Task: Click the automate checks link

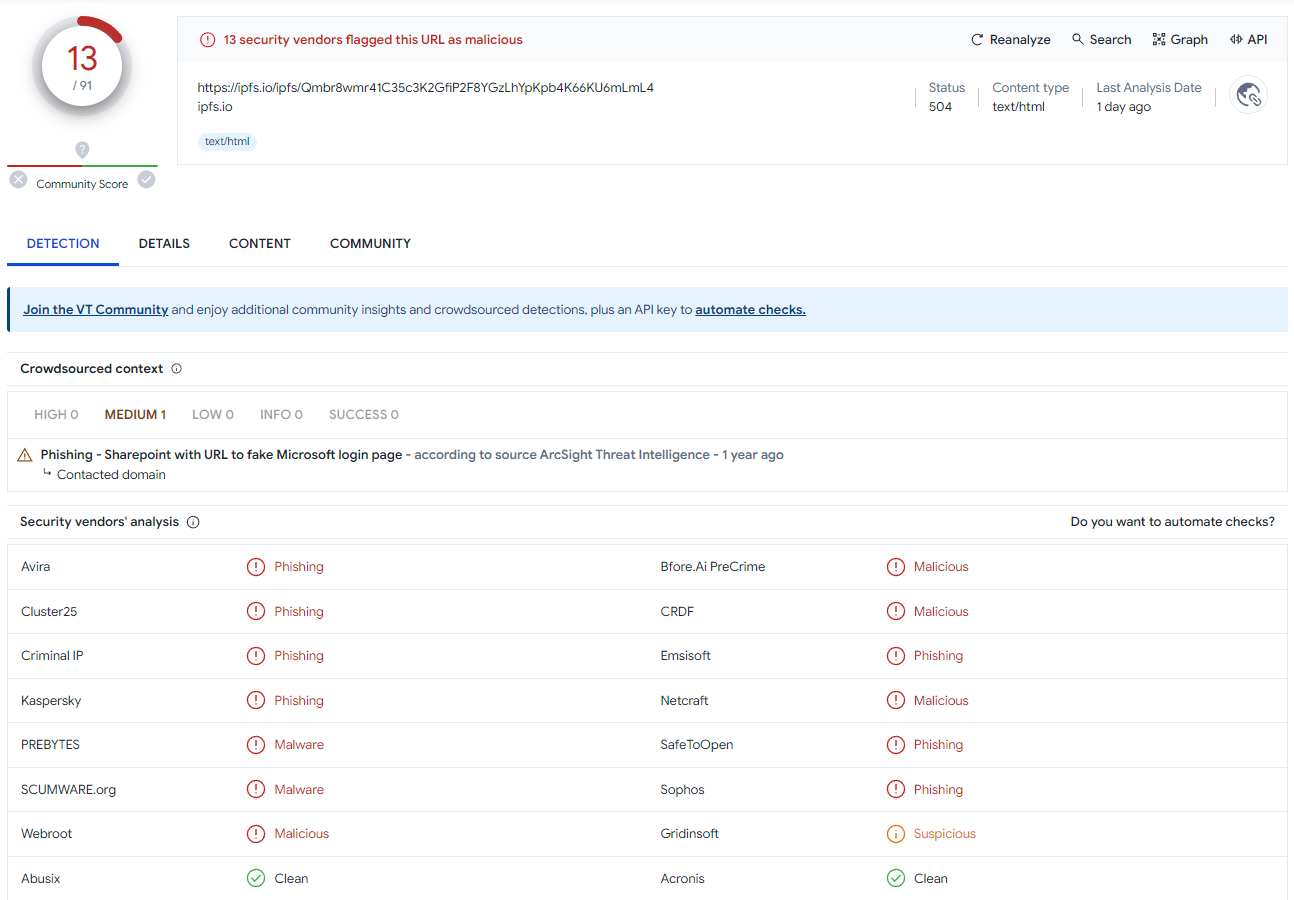Action: (x=750, y=310)
